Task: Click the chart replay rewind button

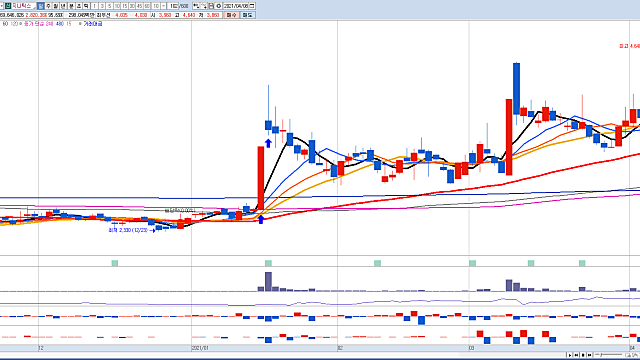Action: [576, 355]
